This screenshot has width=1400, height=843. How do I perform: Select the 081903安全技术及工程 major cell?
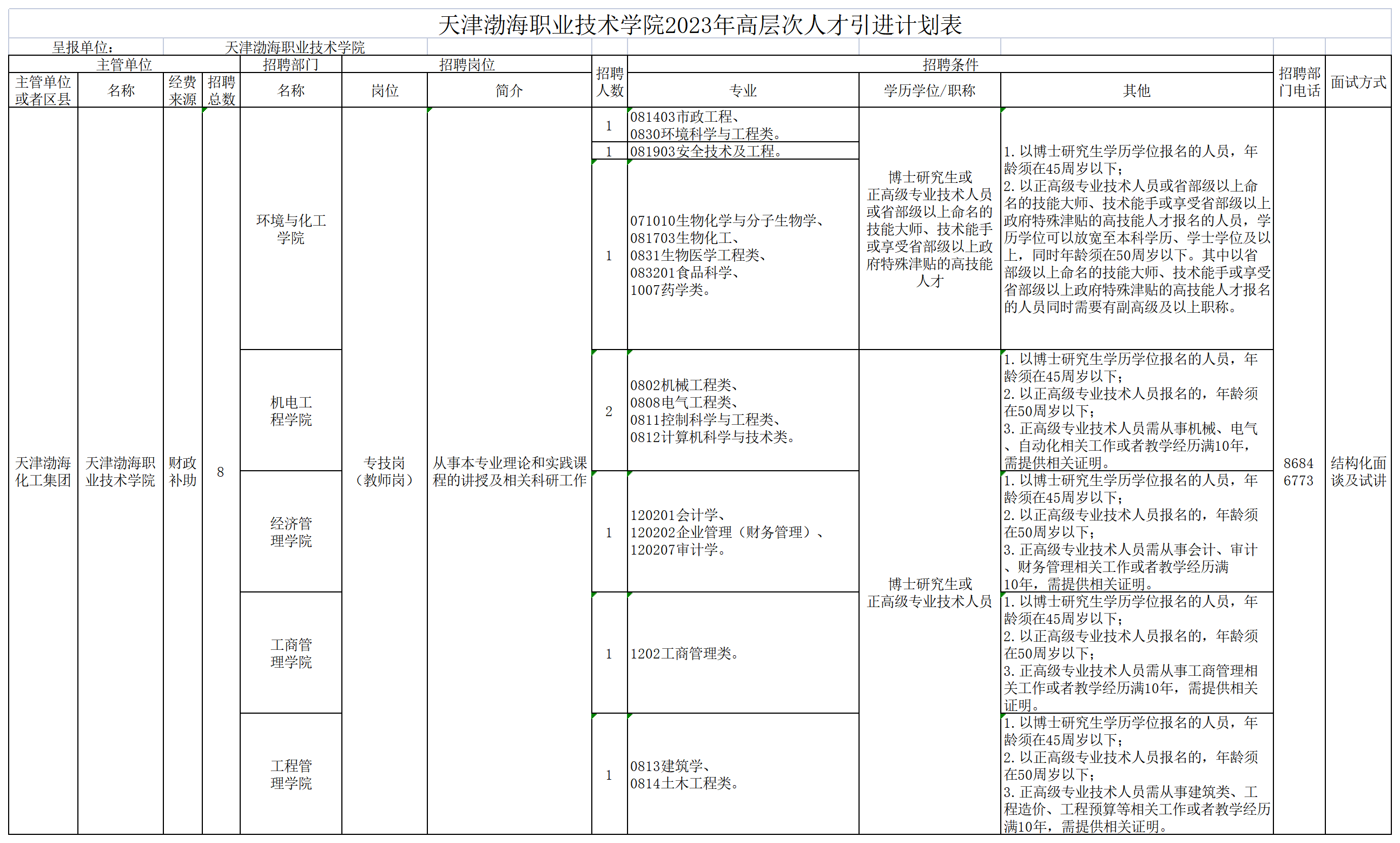(x=743, y=151)
